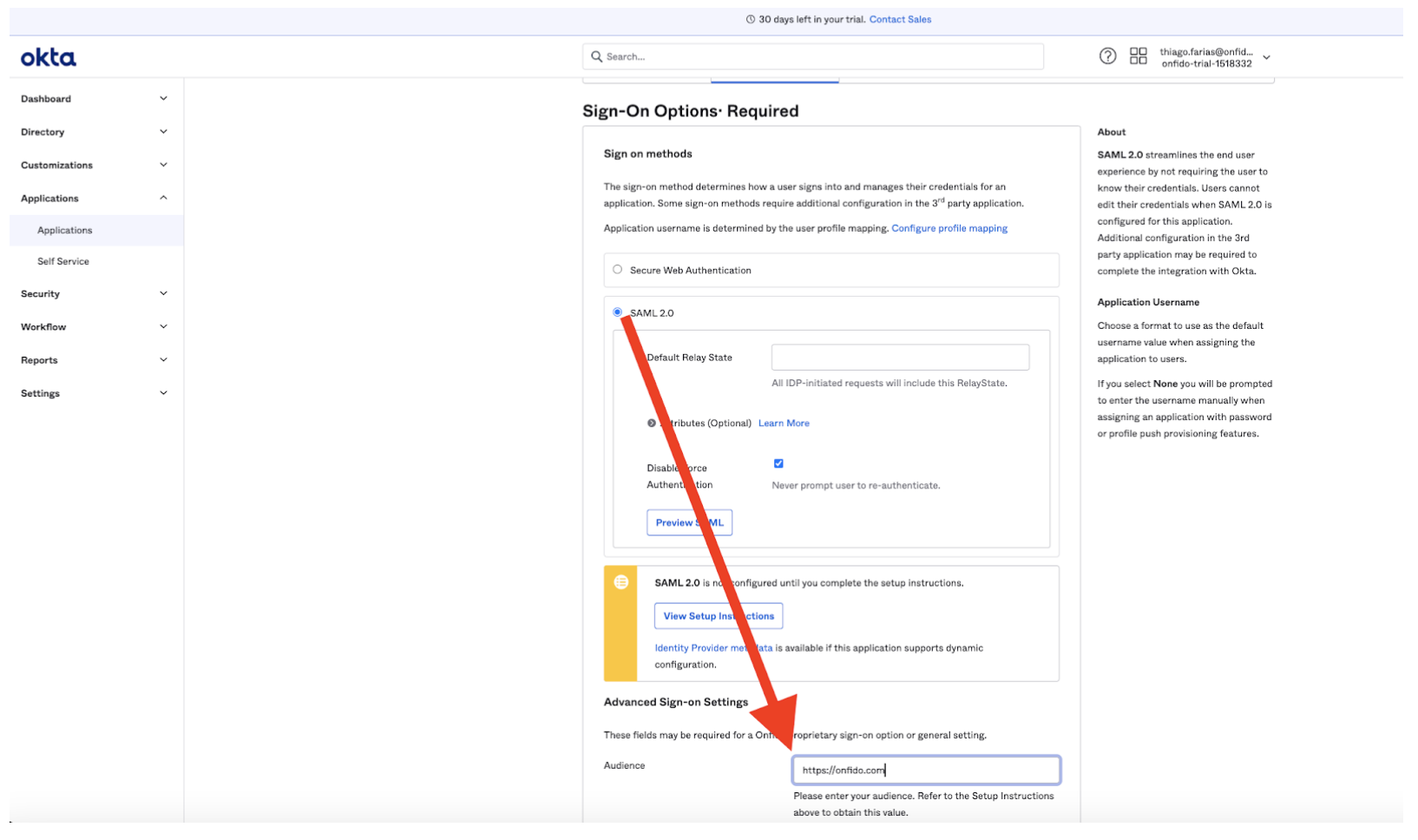Open the user account dropdown chevron

[1266, 57]
